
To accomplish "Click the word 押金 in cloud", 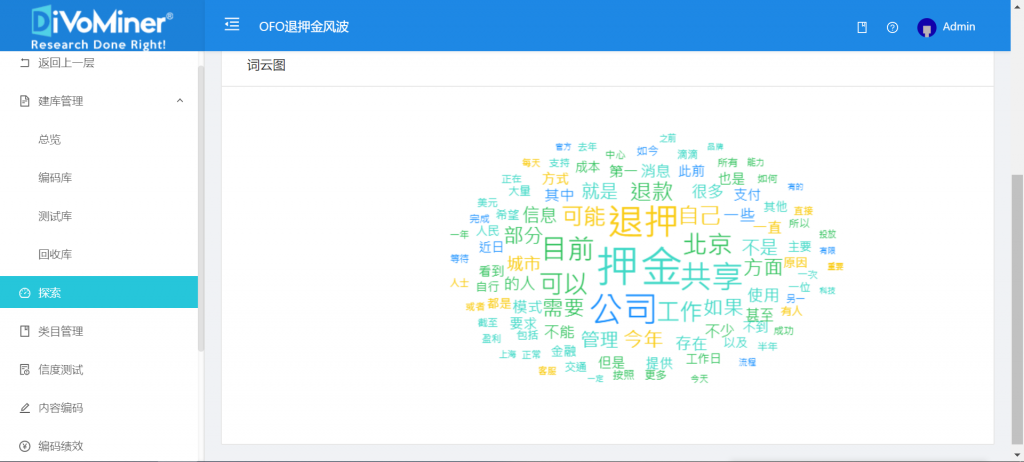I will point(639,265).
